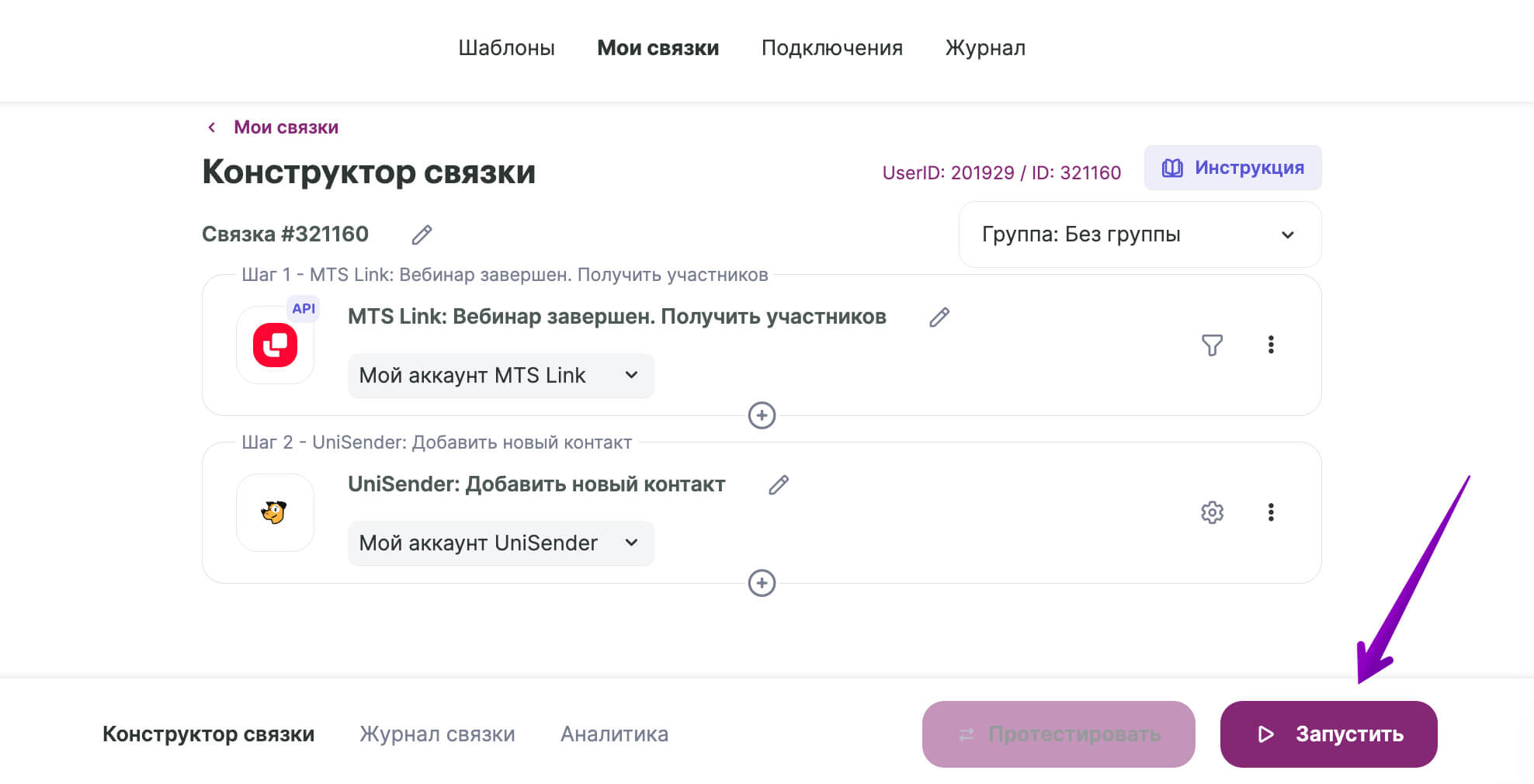
Task: Edit name of Связка #321160 with pencil
Action: (x=422, y=234)
